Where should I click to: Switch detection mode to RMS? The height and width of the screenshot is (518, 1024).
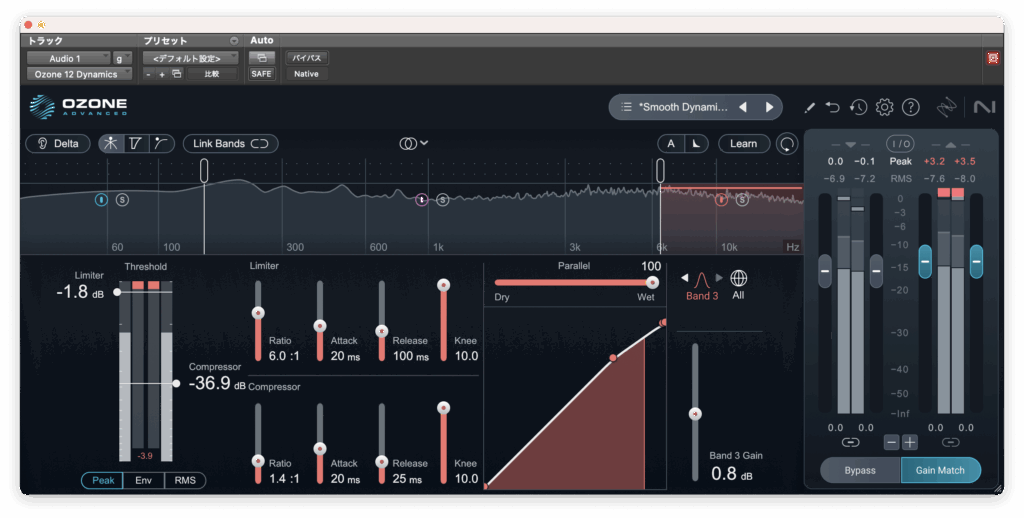click(x=185, y=481)
